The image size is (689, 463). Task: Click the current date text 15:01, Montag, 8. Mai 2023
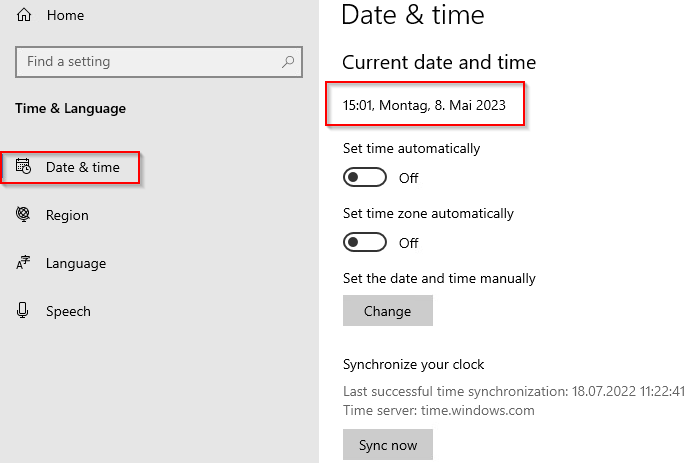(424, 105)
